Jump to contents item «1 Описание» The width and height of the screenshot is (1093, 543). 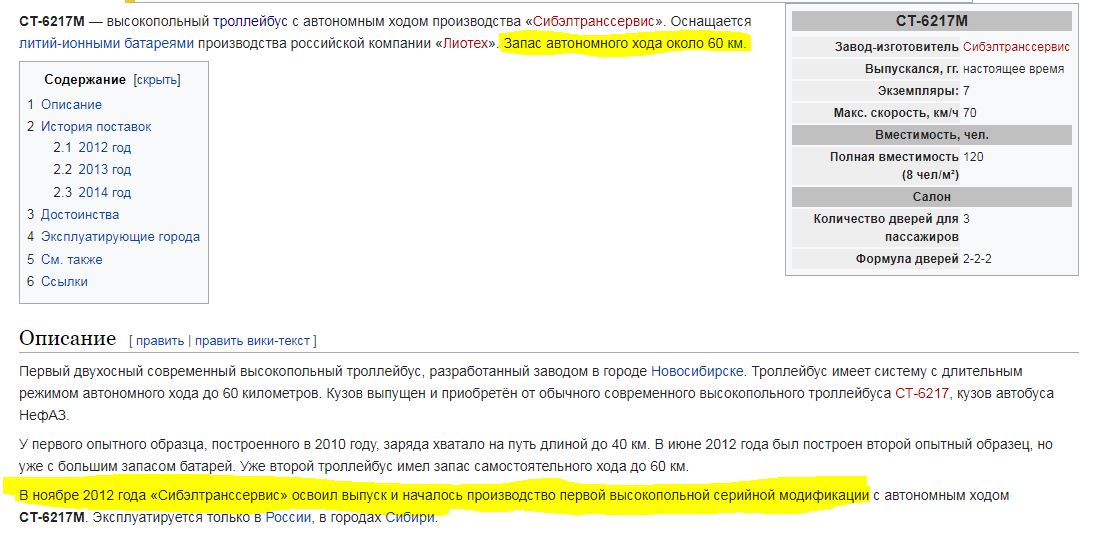(65, 105)
